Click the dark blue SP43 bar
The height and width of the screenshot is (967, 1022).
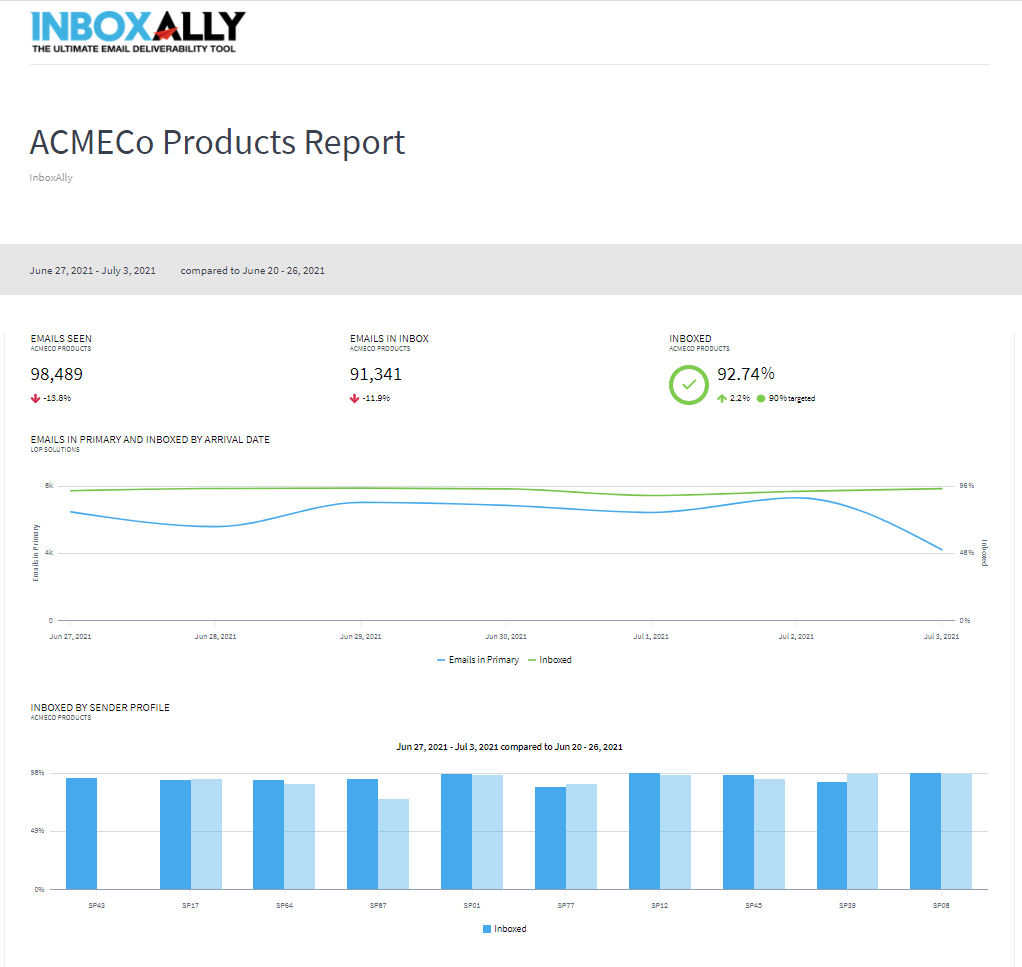pos(81,833)
